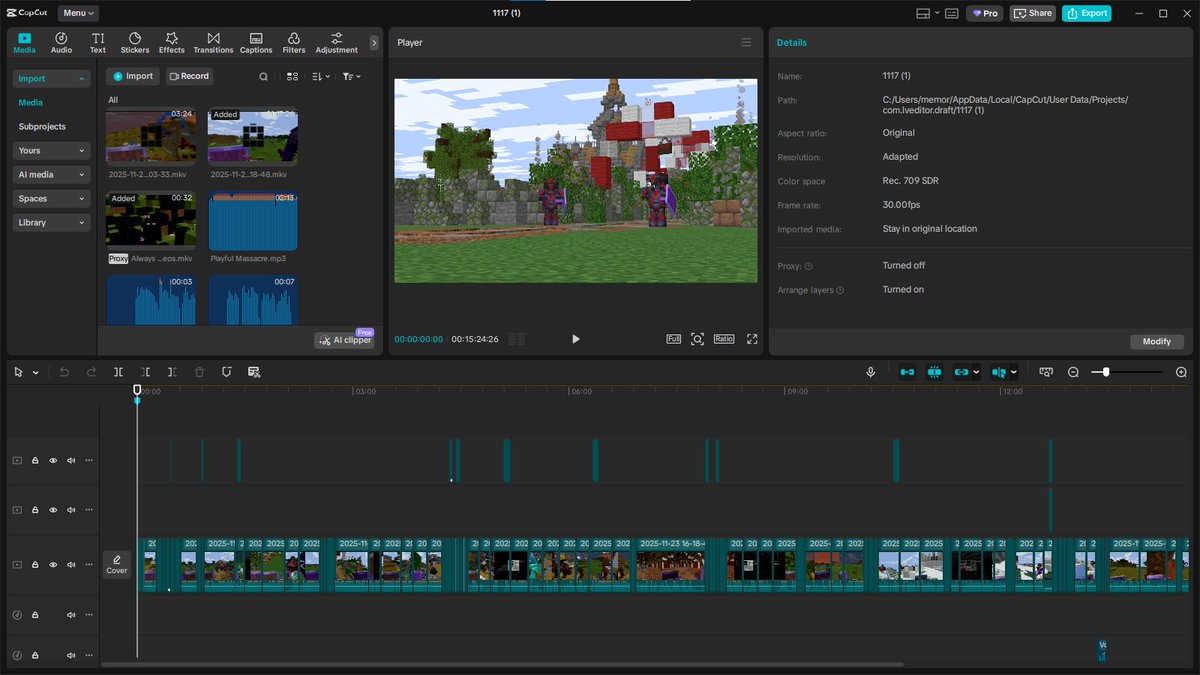Image resolution: width=1200 pixels, height=675 pixels.
Task: Add a marker with shield icon
Action: tap(227, 372)
